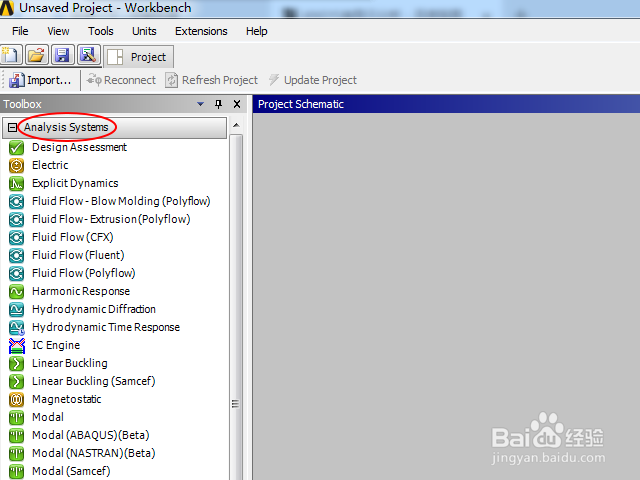
Task: Select the Fluid Flow (CFX) text
Action: [73, 237]
